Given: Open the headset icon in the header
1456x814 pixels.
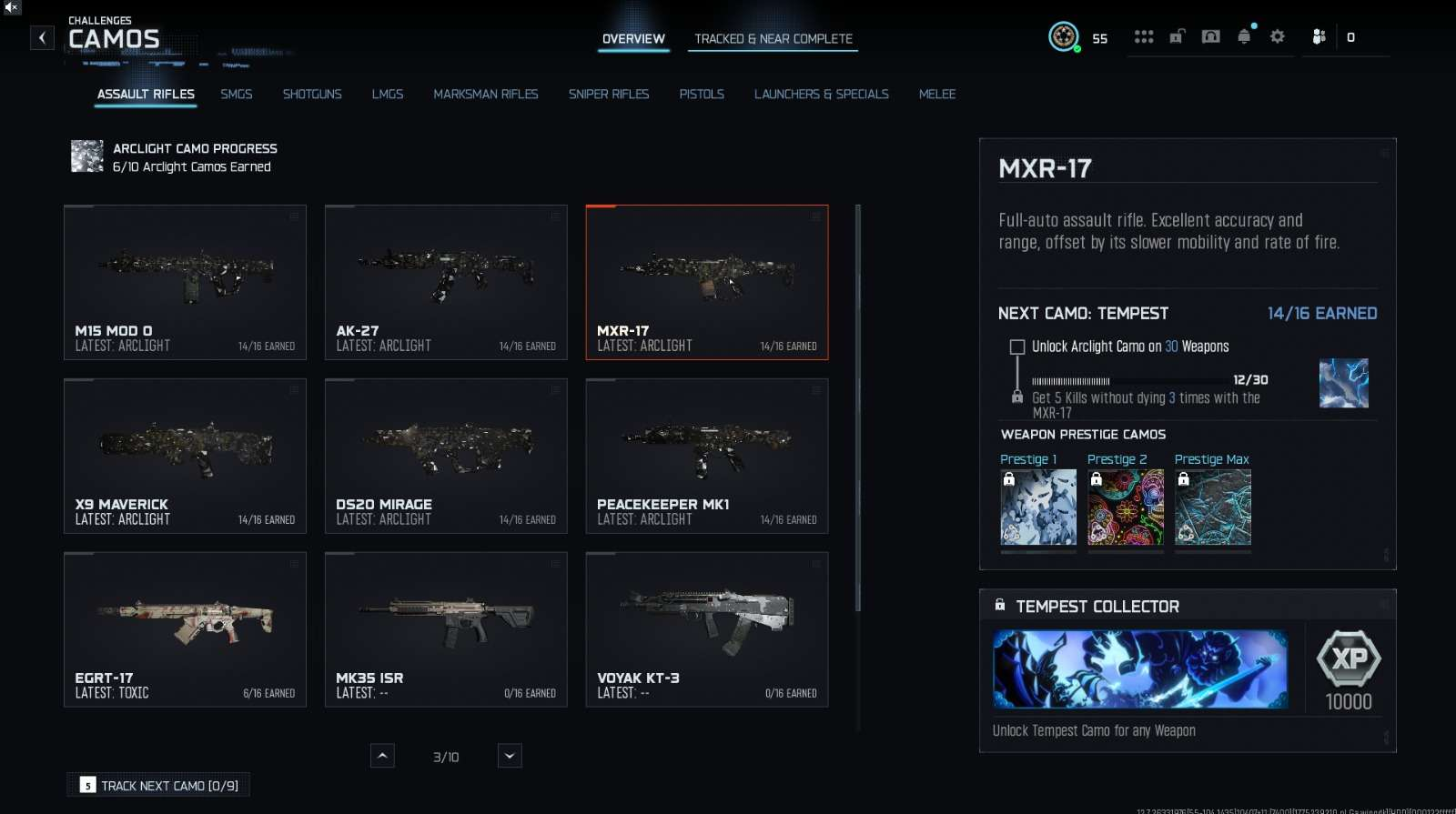Looking at the screenshot, I should point(1210,36).
